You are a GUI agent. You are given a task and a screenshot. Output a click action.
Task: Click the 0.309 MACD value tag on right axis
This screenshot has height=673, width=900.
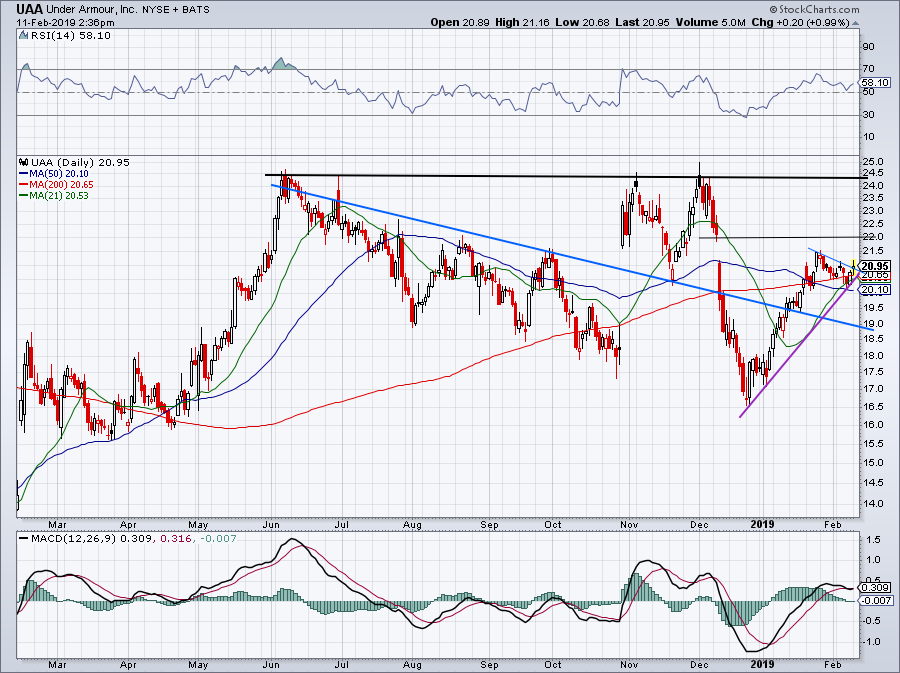[876, 588]
